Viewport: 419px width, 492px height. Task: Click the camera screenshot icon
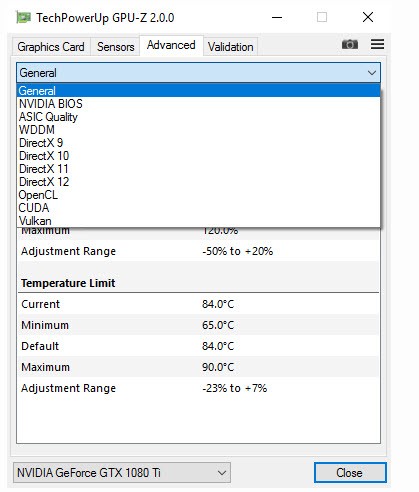pyautogui.click(x=350, y=44)
